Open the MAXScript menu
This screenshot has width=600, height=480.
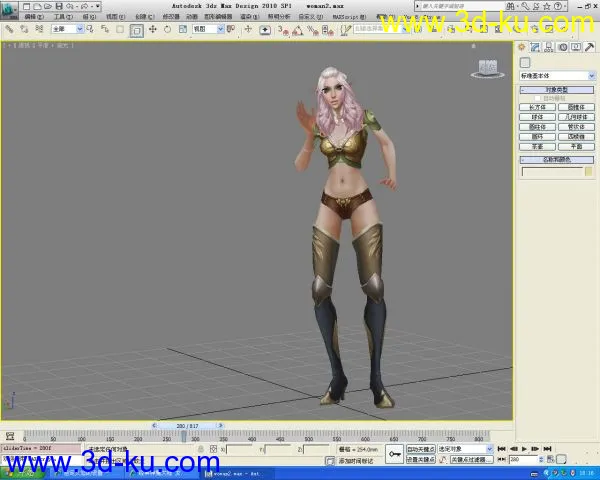pyautogui.click(x=349, y=17)
